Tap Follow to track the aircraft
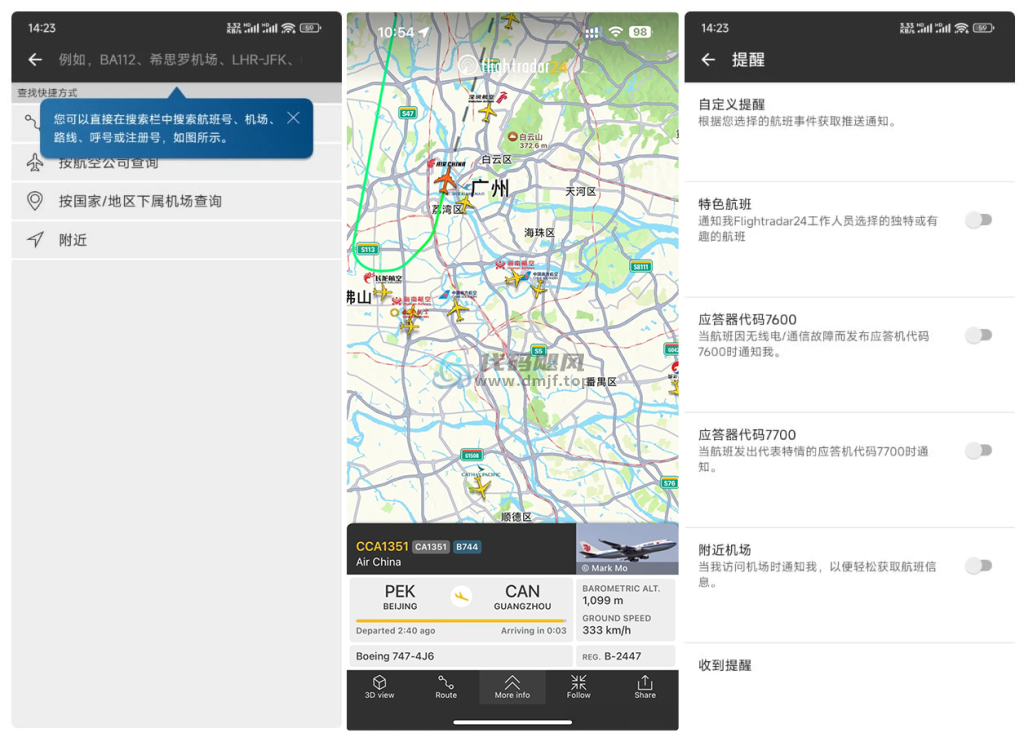Image resolution: width=1024 pixels, height=742 pixels. [x=579, y=687]
